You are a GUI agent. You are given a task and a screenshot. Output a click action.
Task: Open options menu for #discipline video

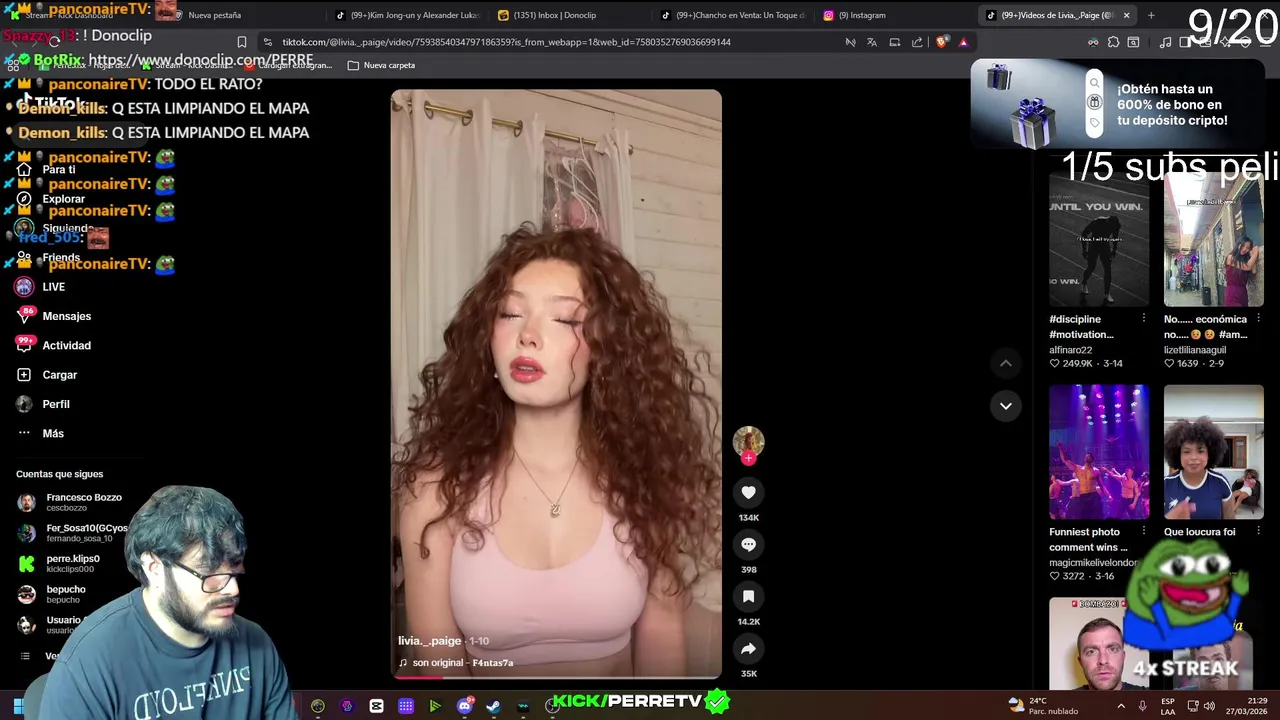(1144, 318)
